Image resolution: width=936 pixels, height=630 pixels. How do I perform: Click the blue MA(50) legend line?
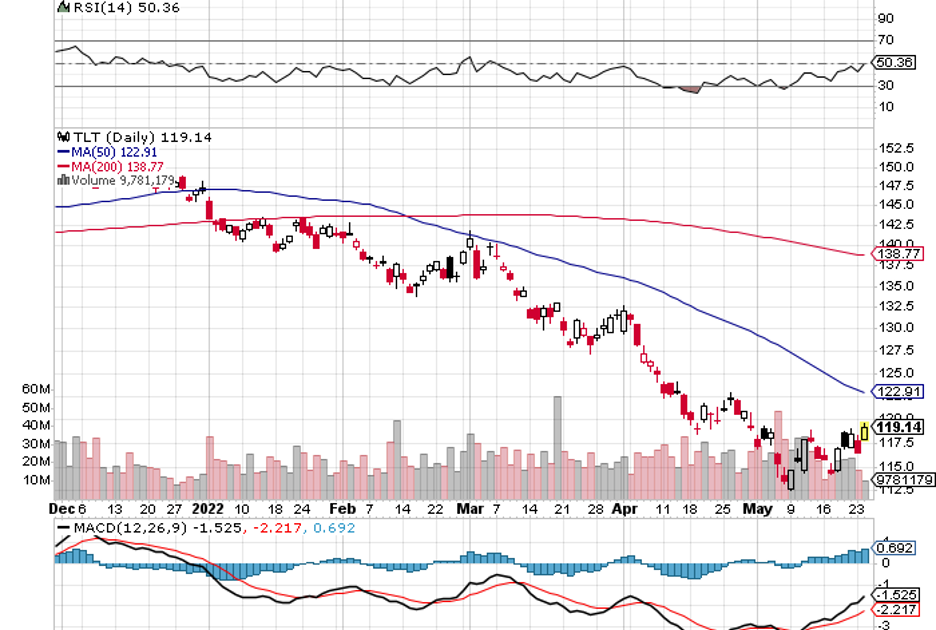pyautogui.click(x=64, y=152)
